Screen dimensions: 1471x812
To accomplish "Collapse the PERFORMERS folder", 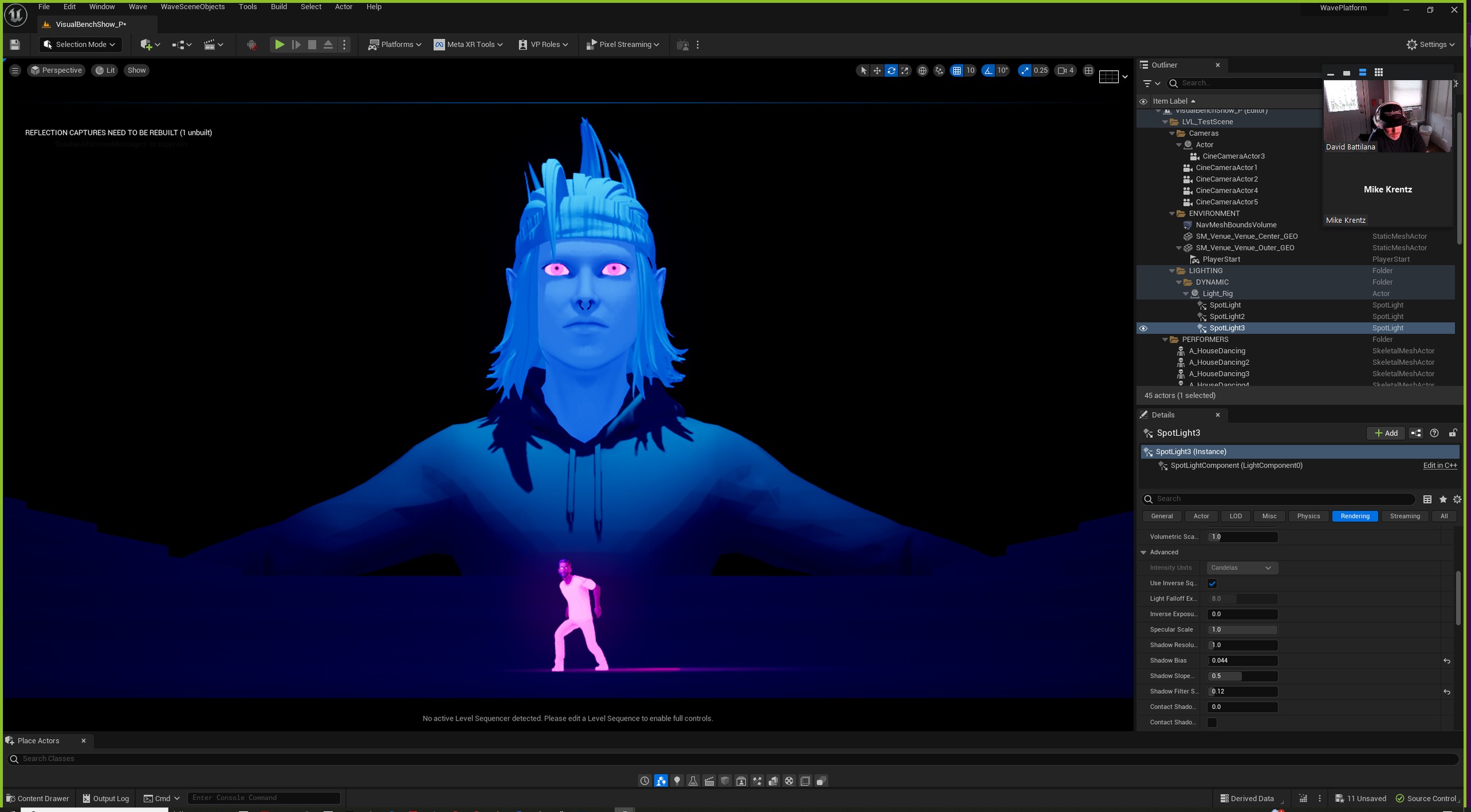I will 1165,340.
